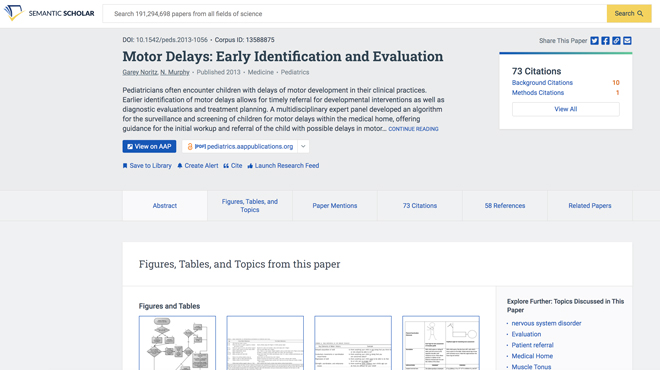
Task: Copy the paper link icon
Action: tap(616, 40)
